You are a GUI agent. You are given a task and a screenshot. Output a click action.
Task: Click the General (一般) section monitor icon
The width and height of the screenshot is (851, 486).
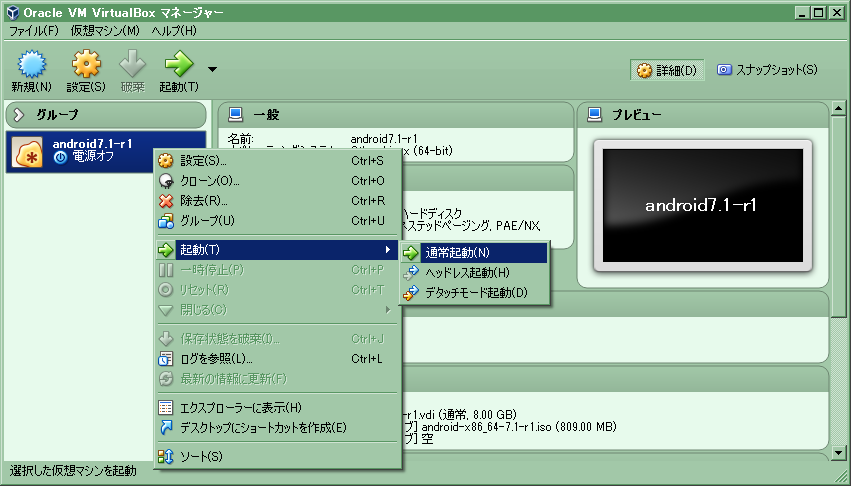coord(236,115)
